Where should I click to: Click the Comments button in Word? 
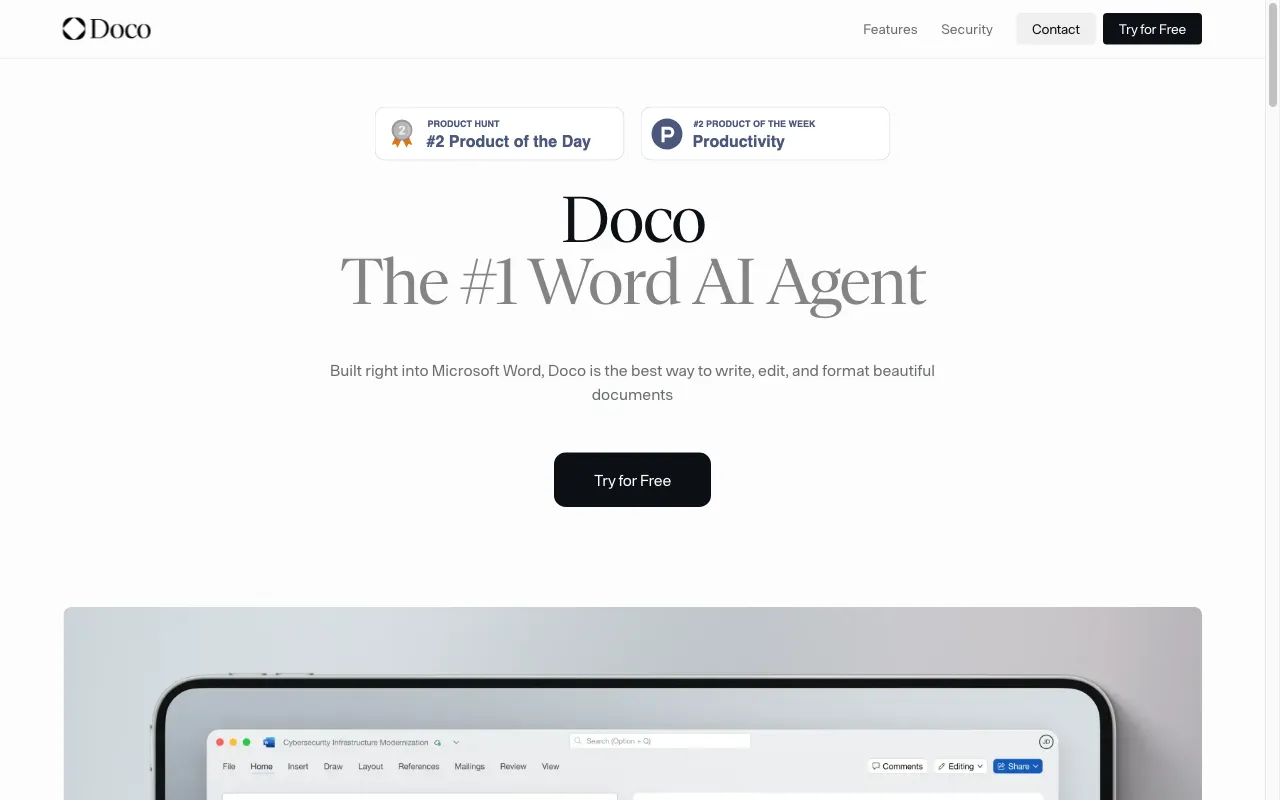pos(897,766)
